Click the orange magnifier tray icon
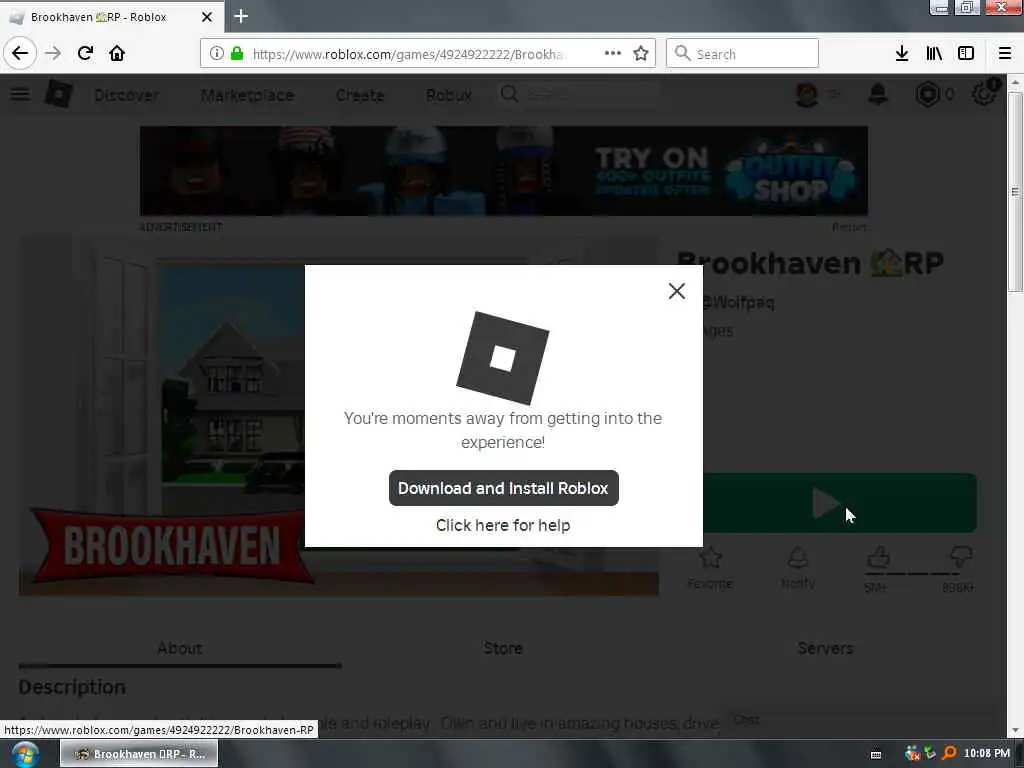The width and height of the screenshot is (1024, 768). (x=949, y=754)
